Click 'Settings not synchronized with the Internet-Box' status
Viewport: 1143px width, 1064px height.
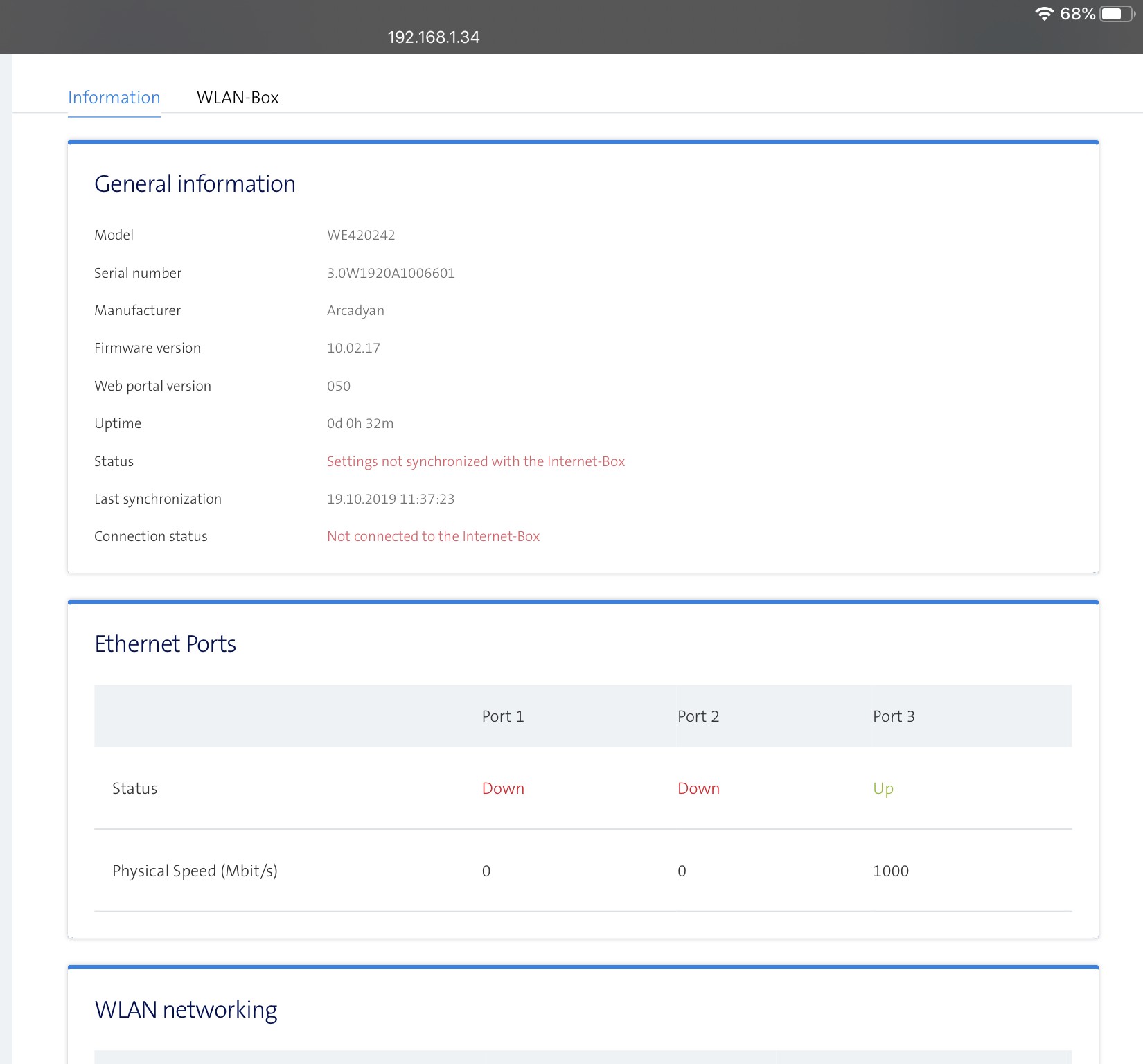tap(476, 461)
